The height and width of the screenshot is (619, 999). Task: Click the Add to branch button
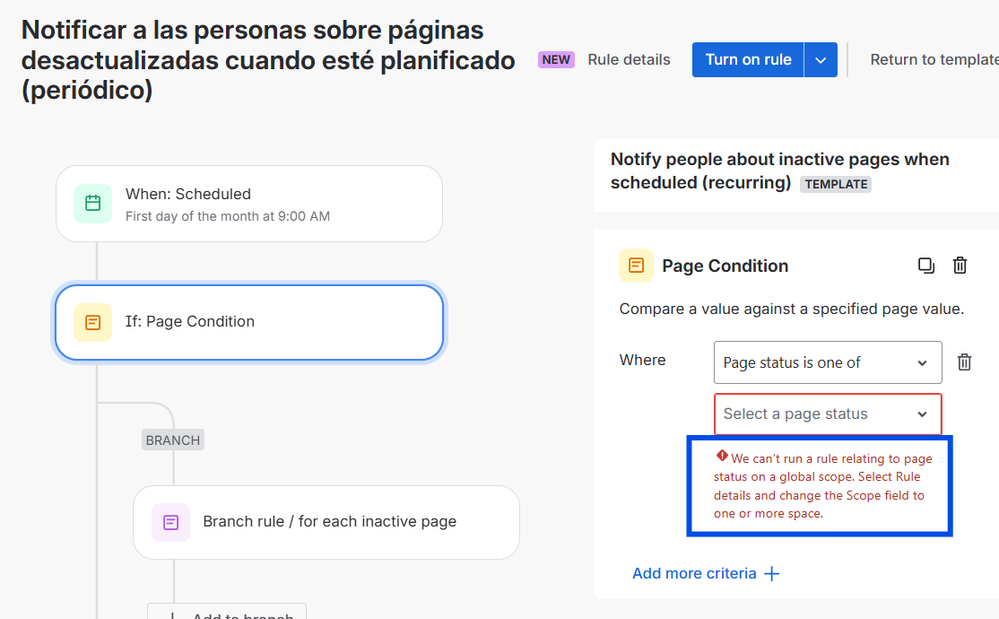(226, 613)
